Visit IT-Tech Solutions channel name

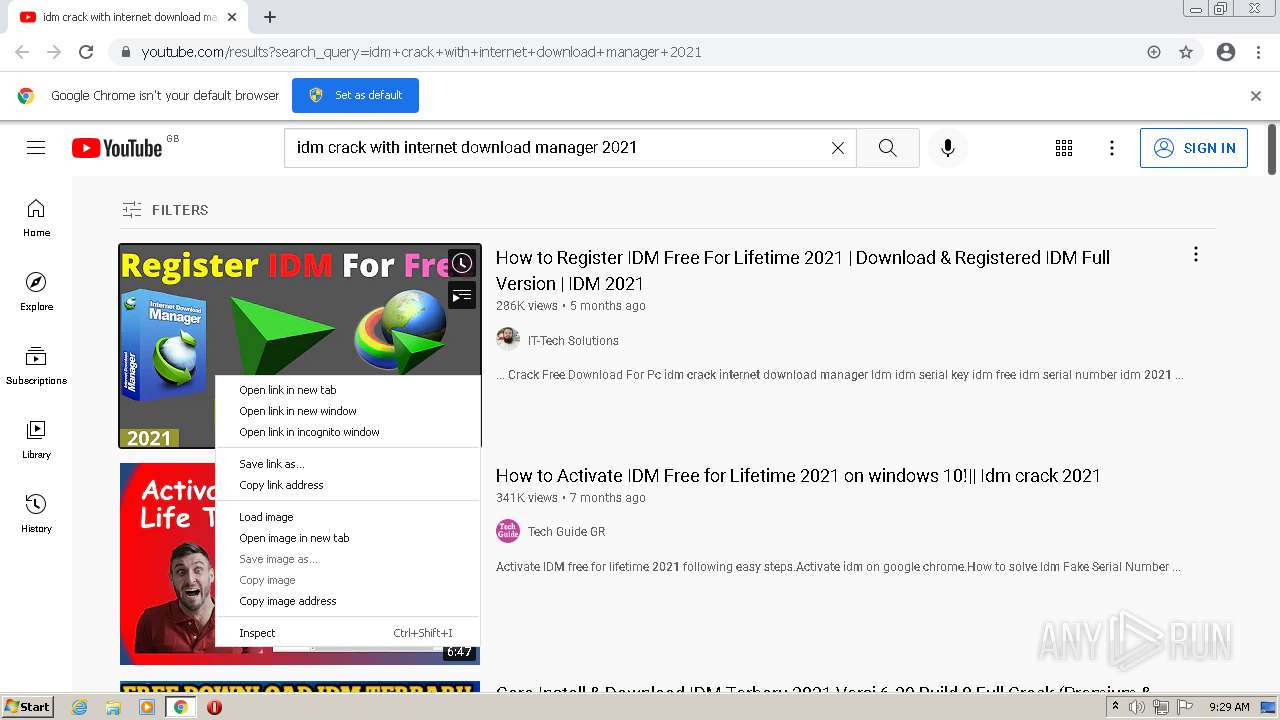click(x=573, y=340)
